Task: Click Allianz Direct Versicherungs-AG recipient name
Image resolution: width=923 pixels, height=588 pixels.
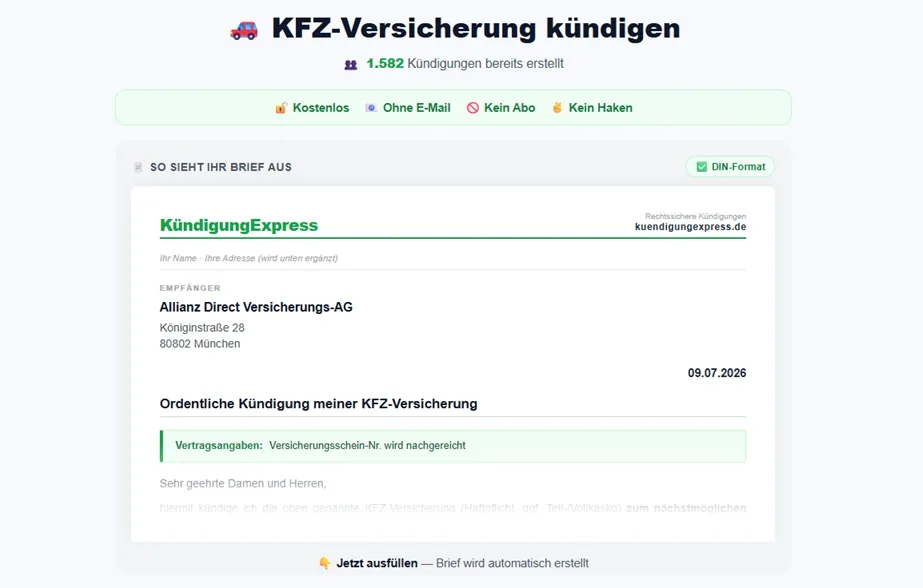Action: [256, 307]
